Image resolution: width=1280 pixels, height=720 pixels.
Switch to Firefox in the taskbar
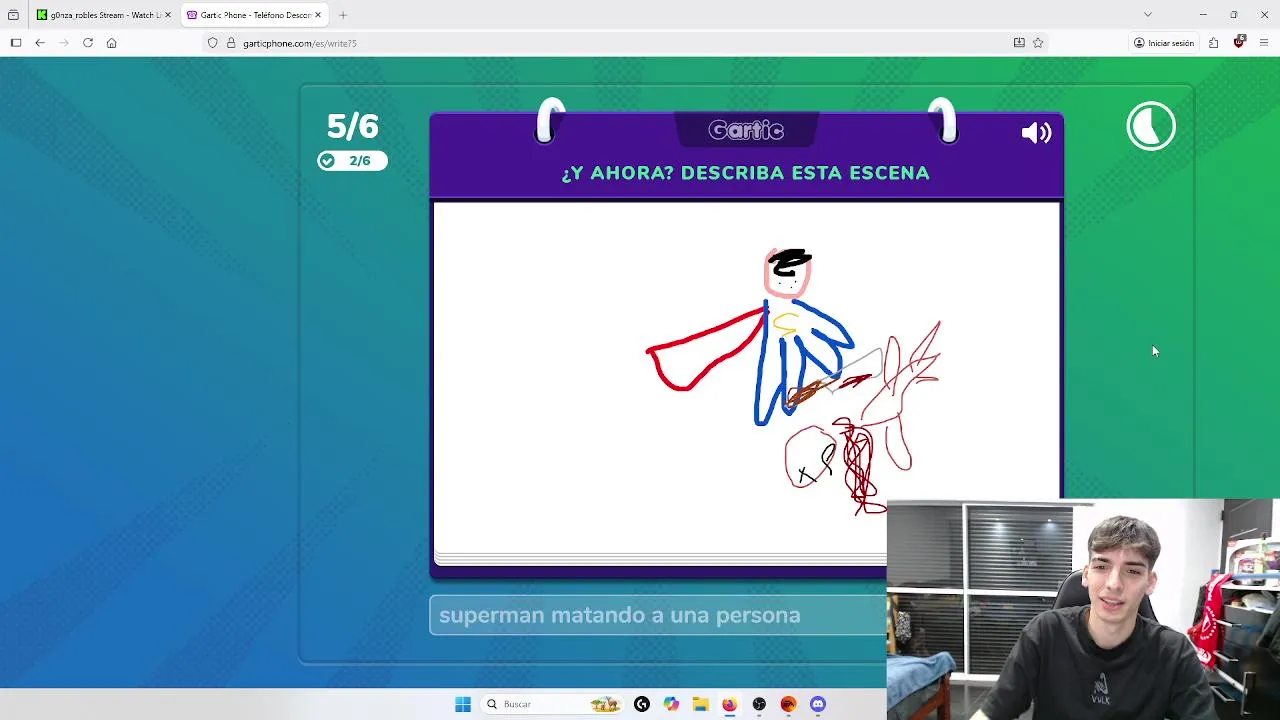pos(729,704)
